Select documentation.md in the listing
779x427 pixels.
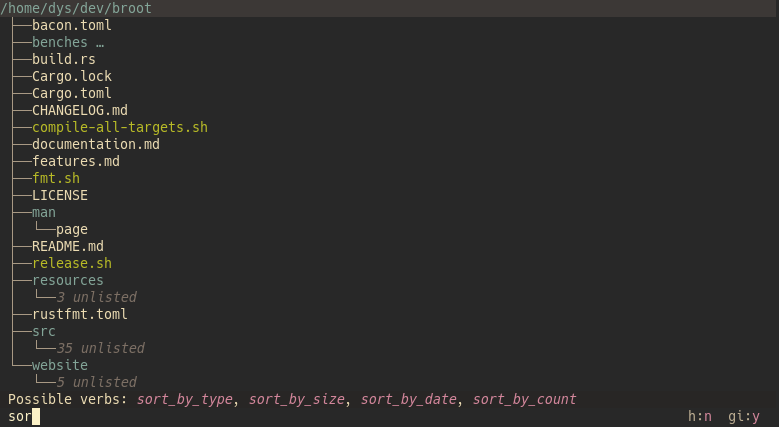click(96, 144)
